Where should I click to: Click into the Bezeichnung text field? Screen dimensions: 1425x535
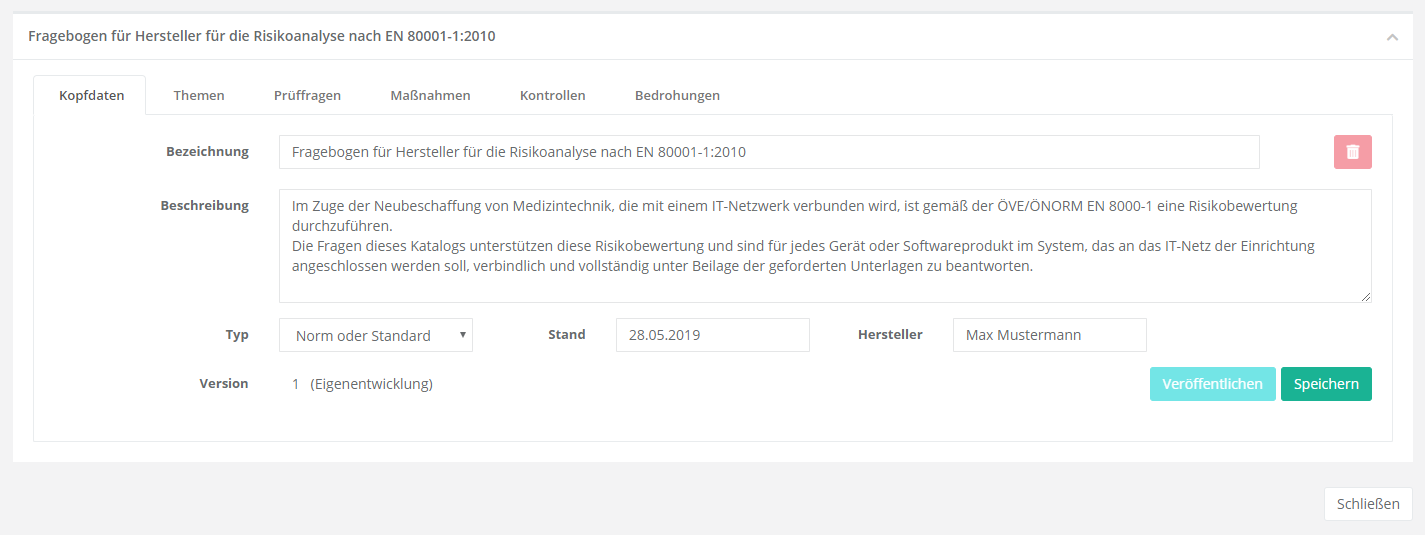pos(768,152)
